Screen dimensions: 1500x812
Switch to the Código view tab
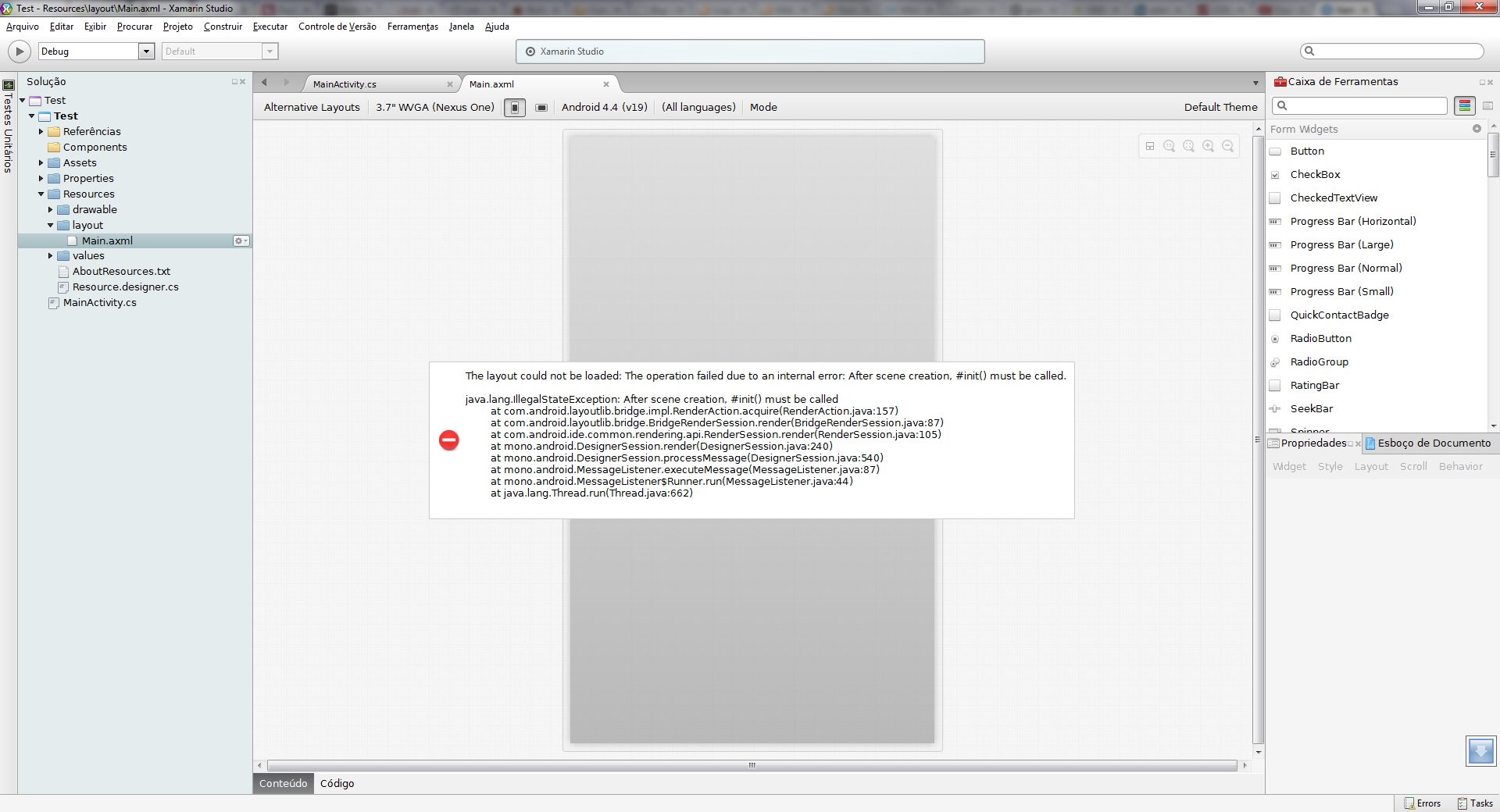(337, 783)
